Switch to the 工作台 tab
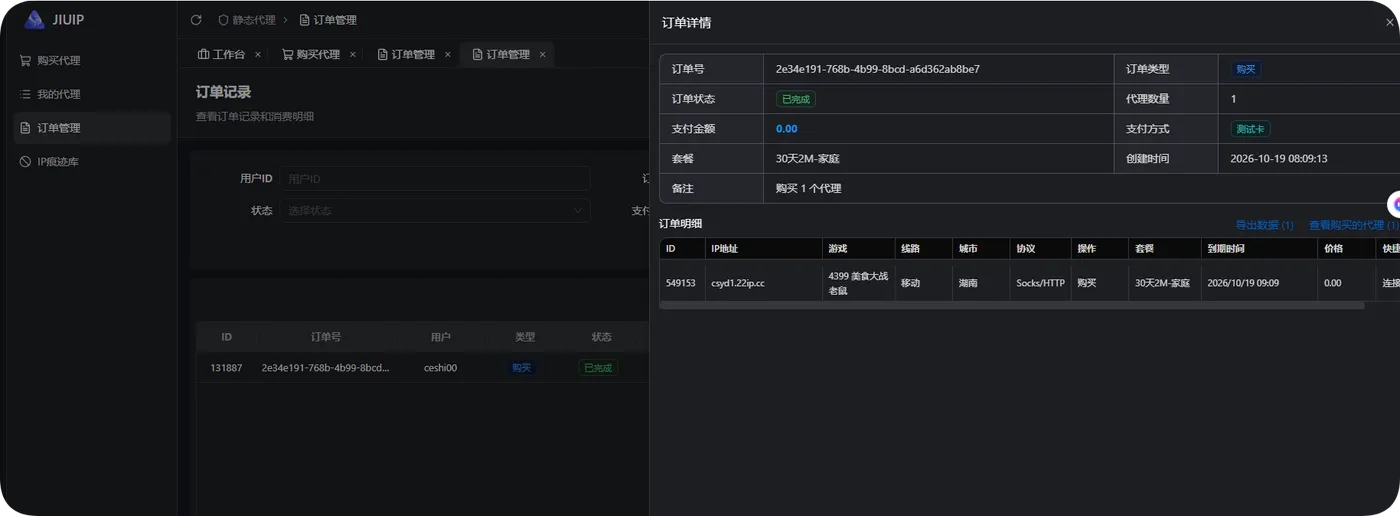Screen dimensions: 1400x516 (x=227, y=55)
